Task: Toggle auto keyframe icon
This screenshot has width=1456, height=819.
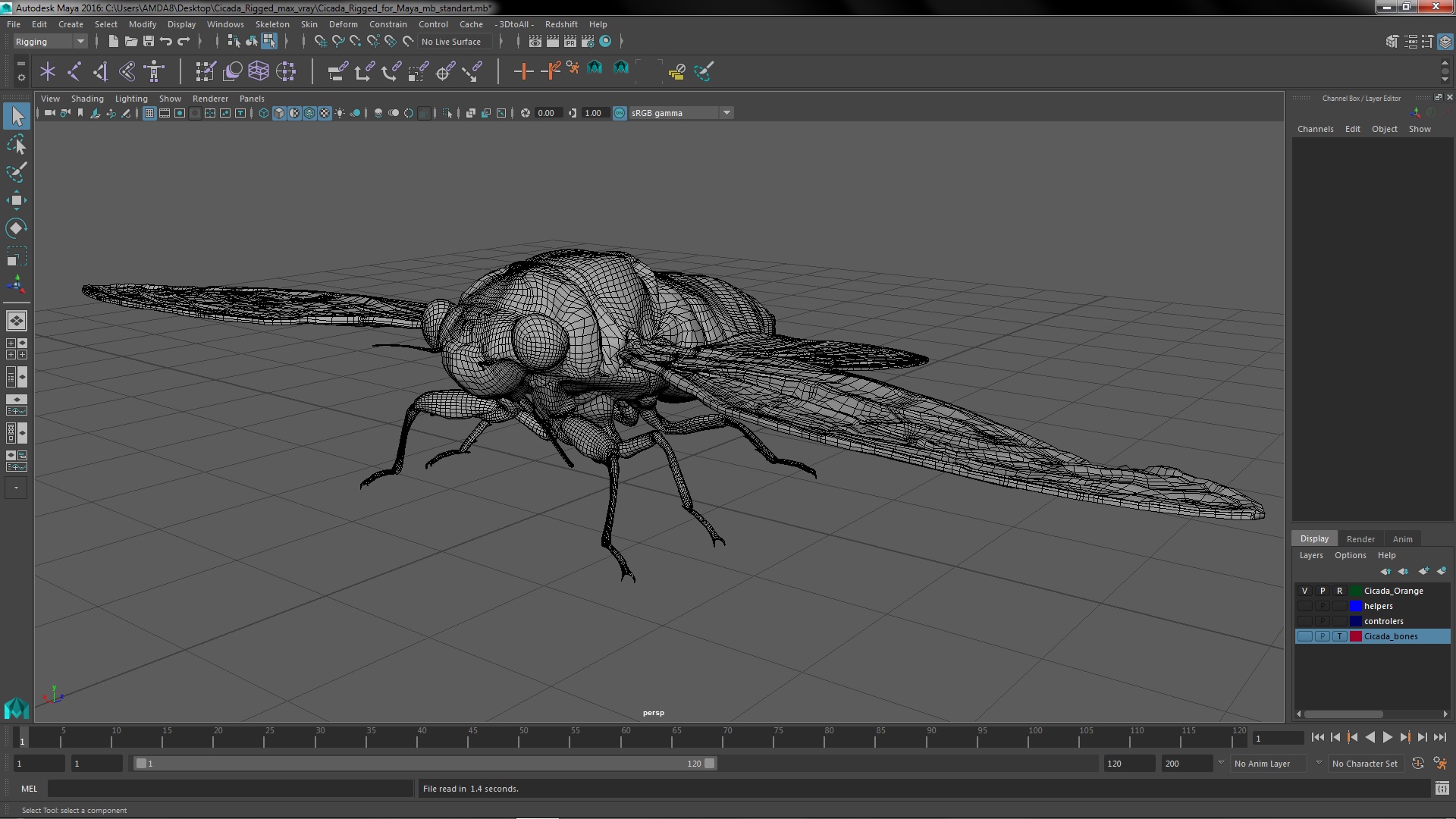Action: click(1418, 764)
